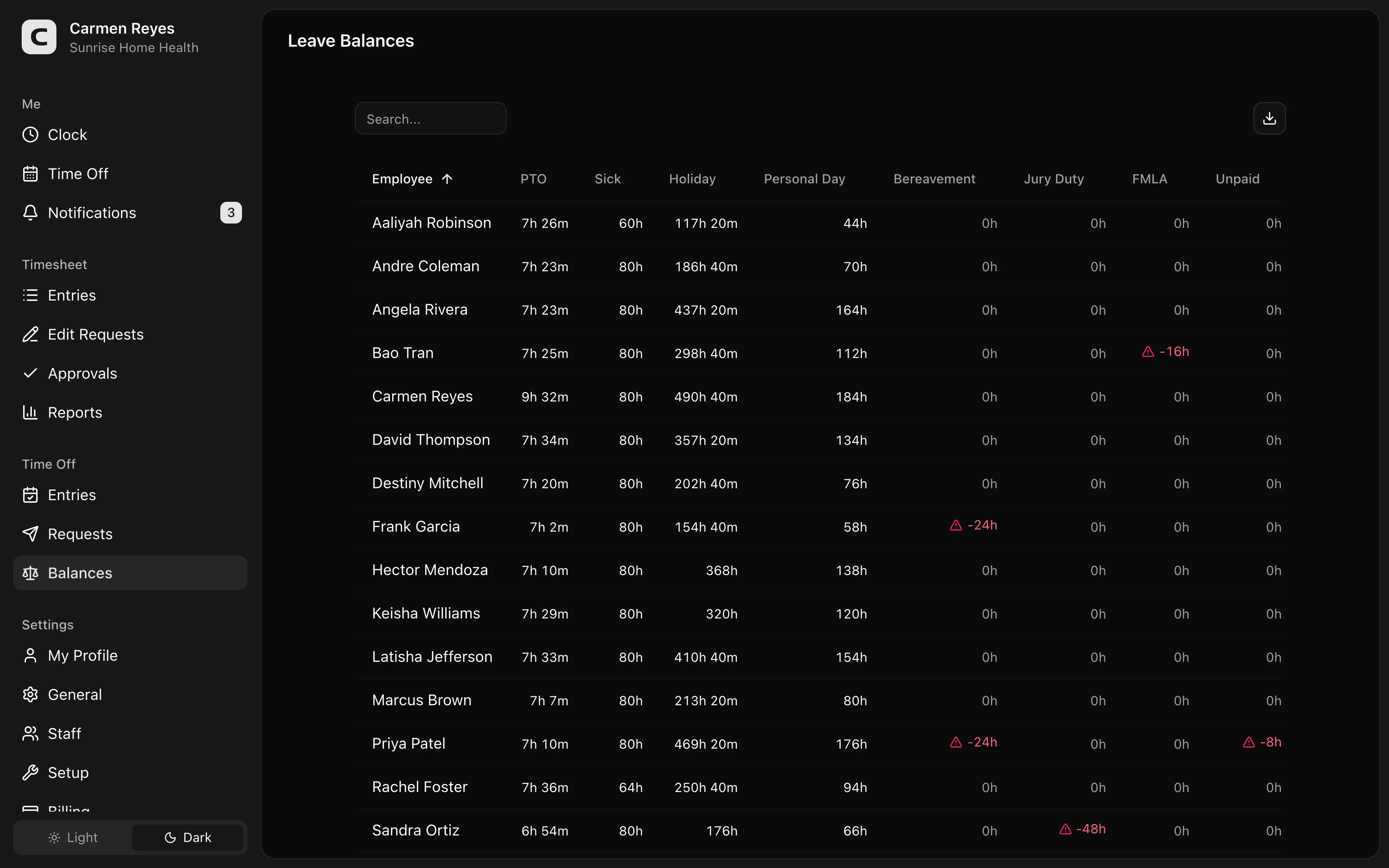The width and height of the screenshot is (1389, 868).
Task: Open the Clock page
Action: (x=130, y=135)
